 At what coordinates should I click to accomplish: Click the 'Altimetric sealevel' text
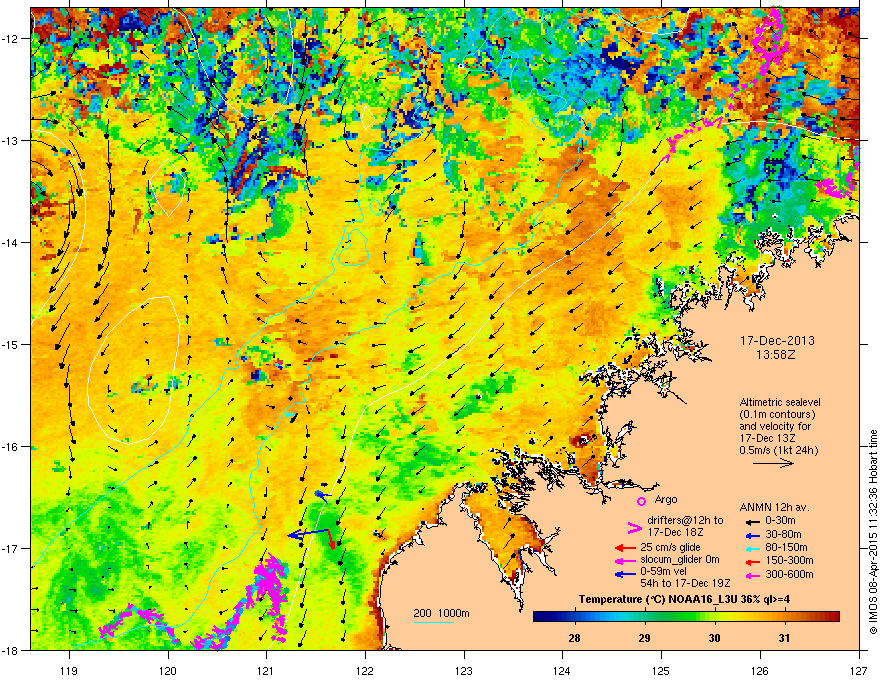780,402
